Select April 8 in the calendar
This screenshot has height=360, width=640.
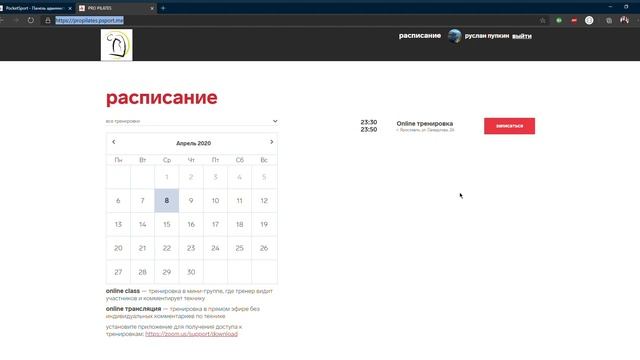pos(167,200)
